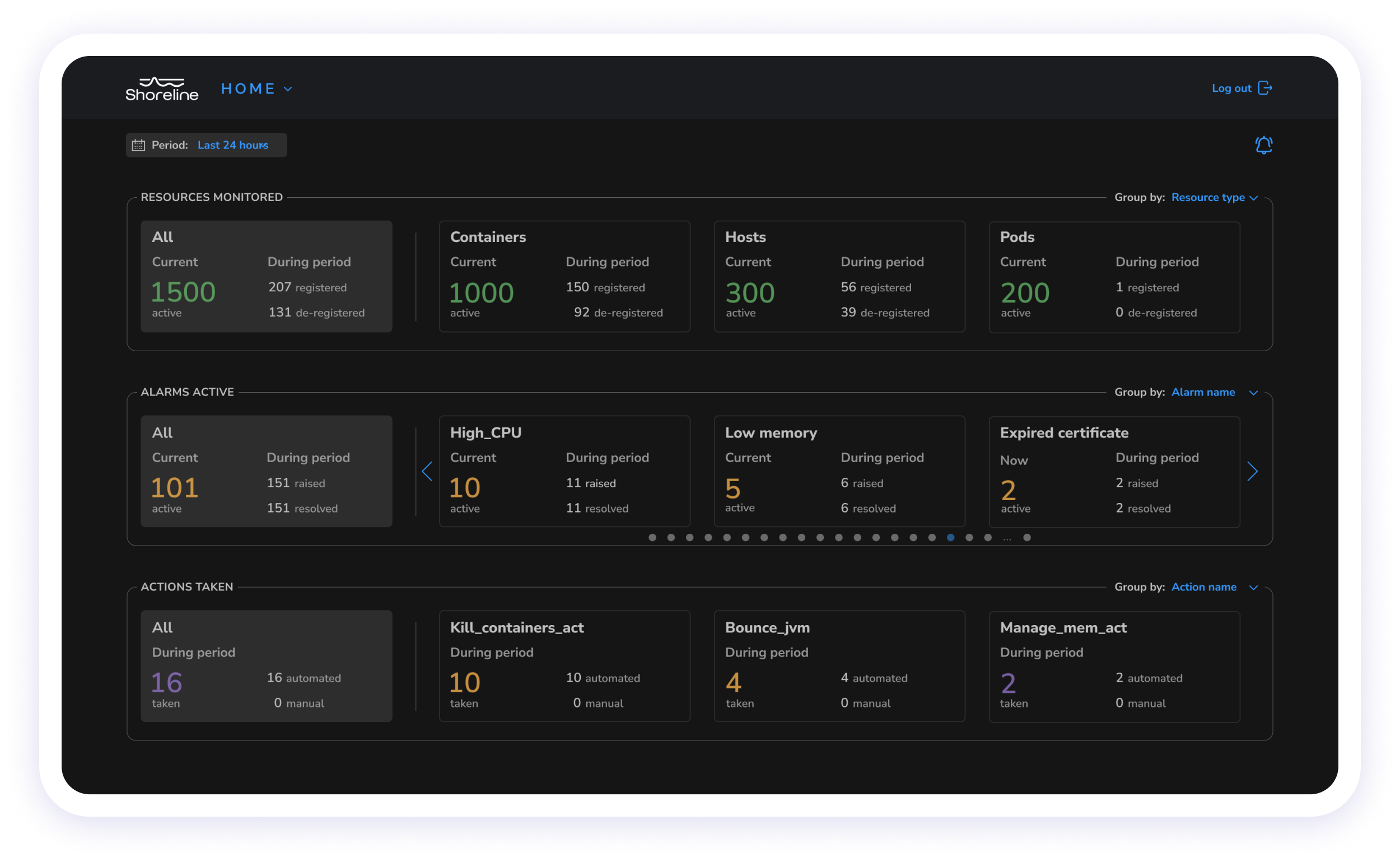Select the All card in Resources Monitored
1400x862 pixels.
click(266, 277)
